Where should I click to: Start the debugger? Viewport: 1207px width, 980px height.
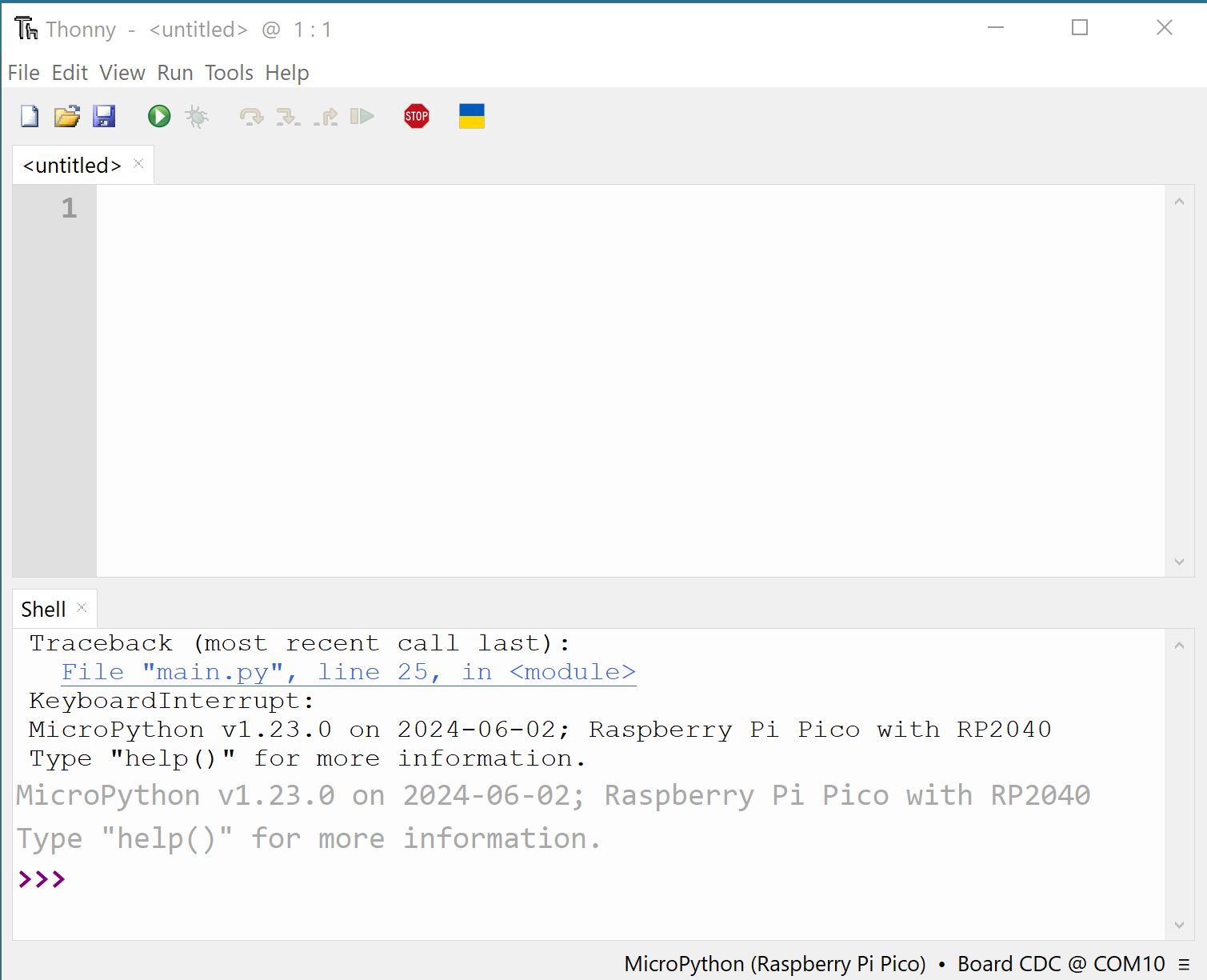(x=197, y=116)
